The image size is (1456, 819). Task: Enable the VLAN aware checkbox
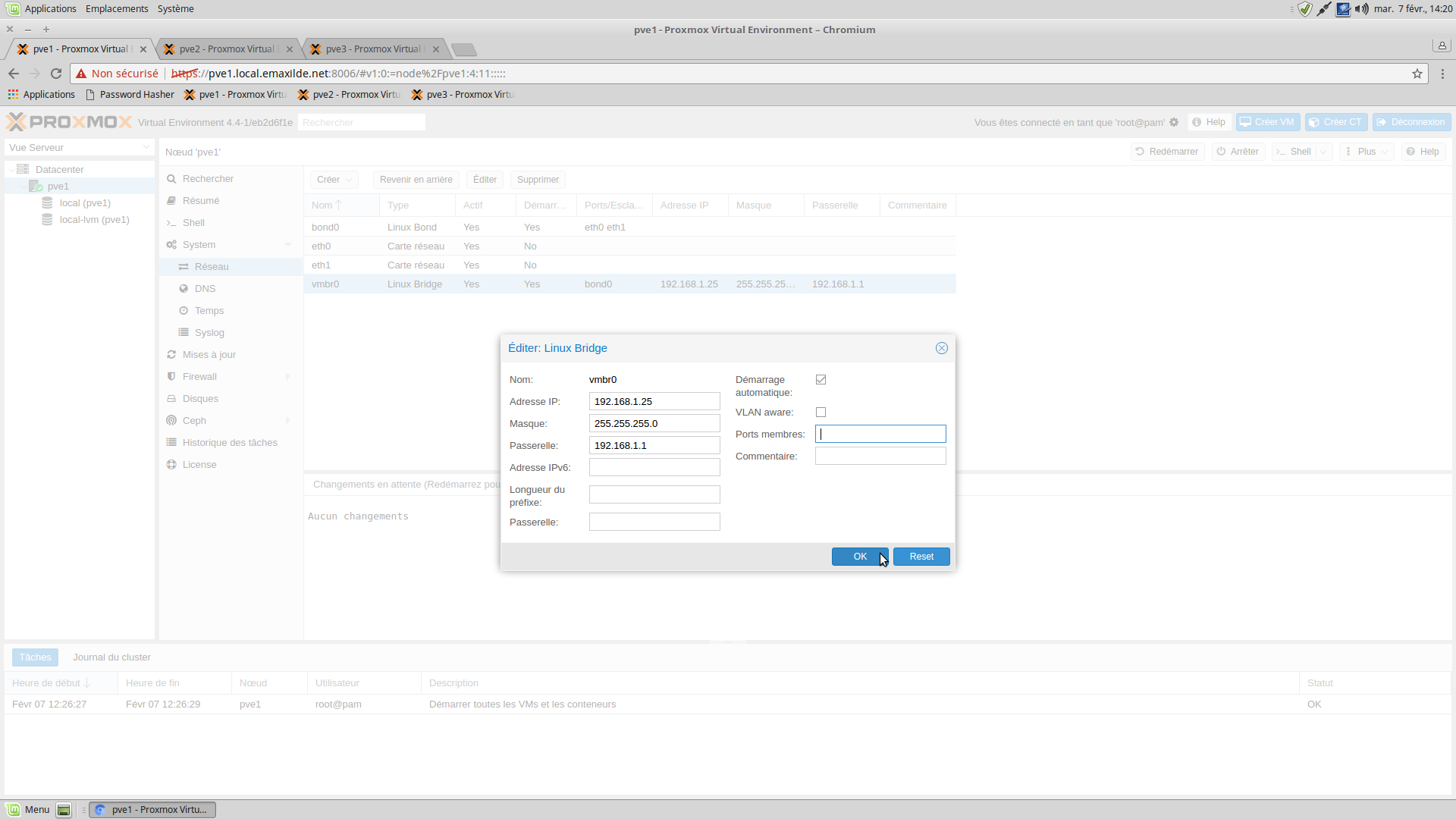pos(821,413)
